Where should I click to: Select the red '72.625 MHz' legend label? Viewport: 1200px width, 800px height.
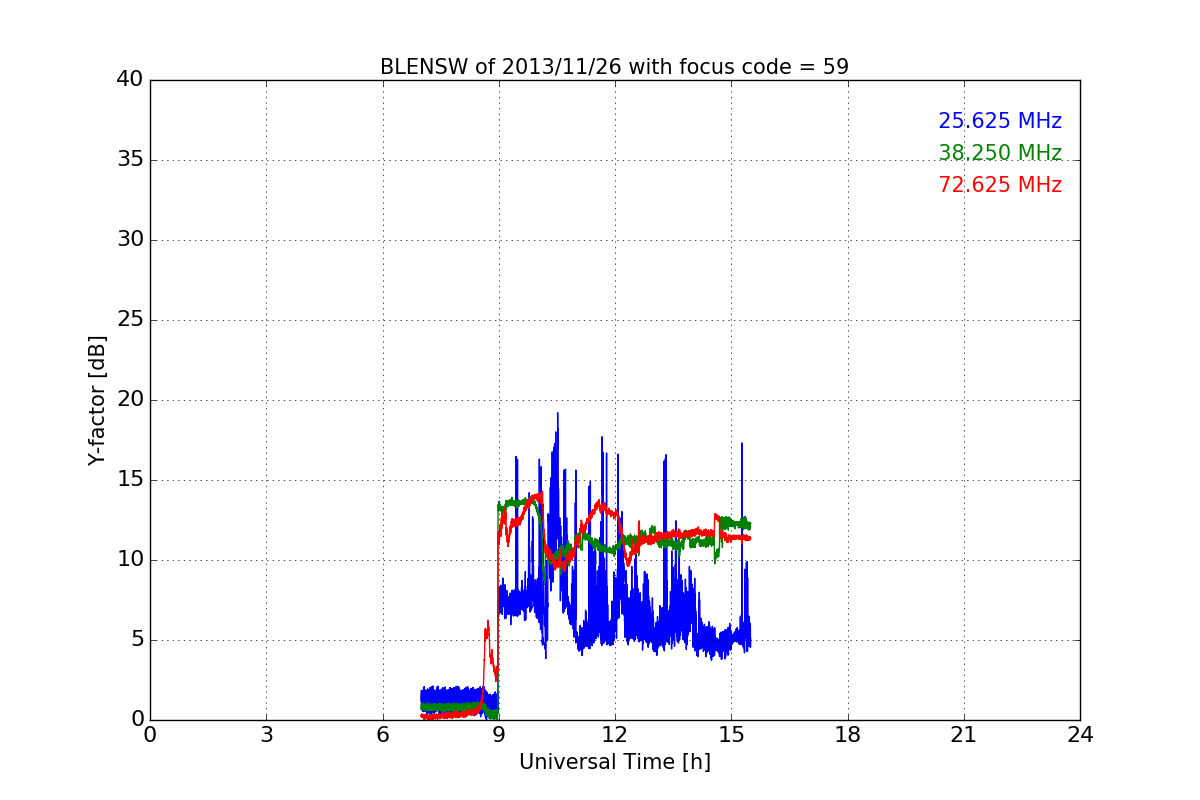pos(1000,185)
